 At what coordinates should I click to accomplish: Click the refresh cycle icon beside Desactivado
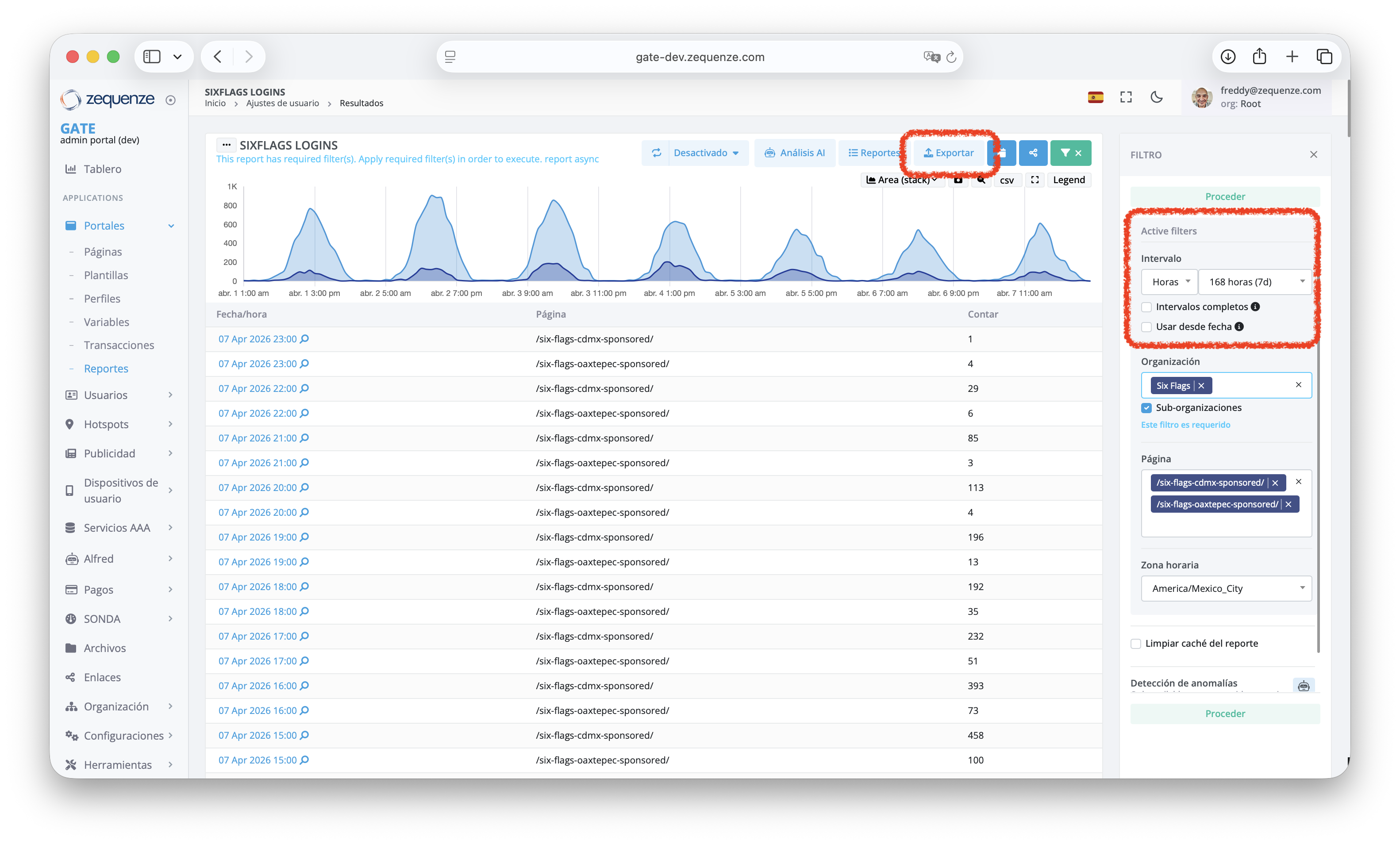[x=656, y=153]
